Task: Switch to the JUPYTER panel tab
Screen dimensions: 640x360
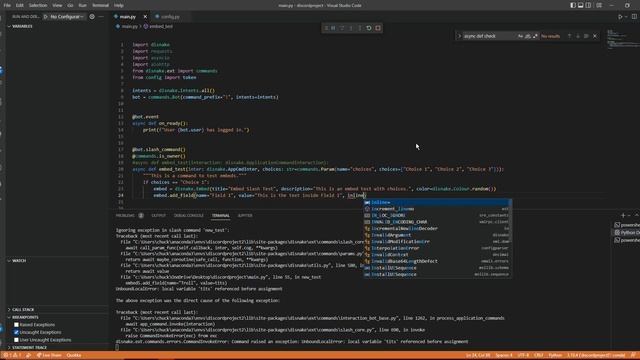Action: coord(245,216)
